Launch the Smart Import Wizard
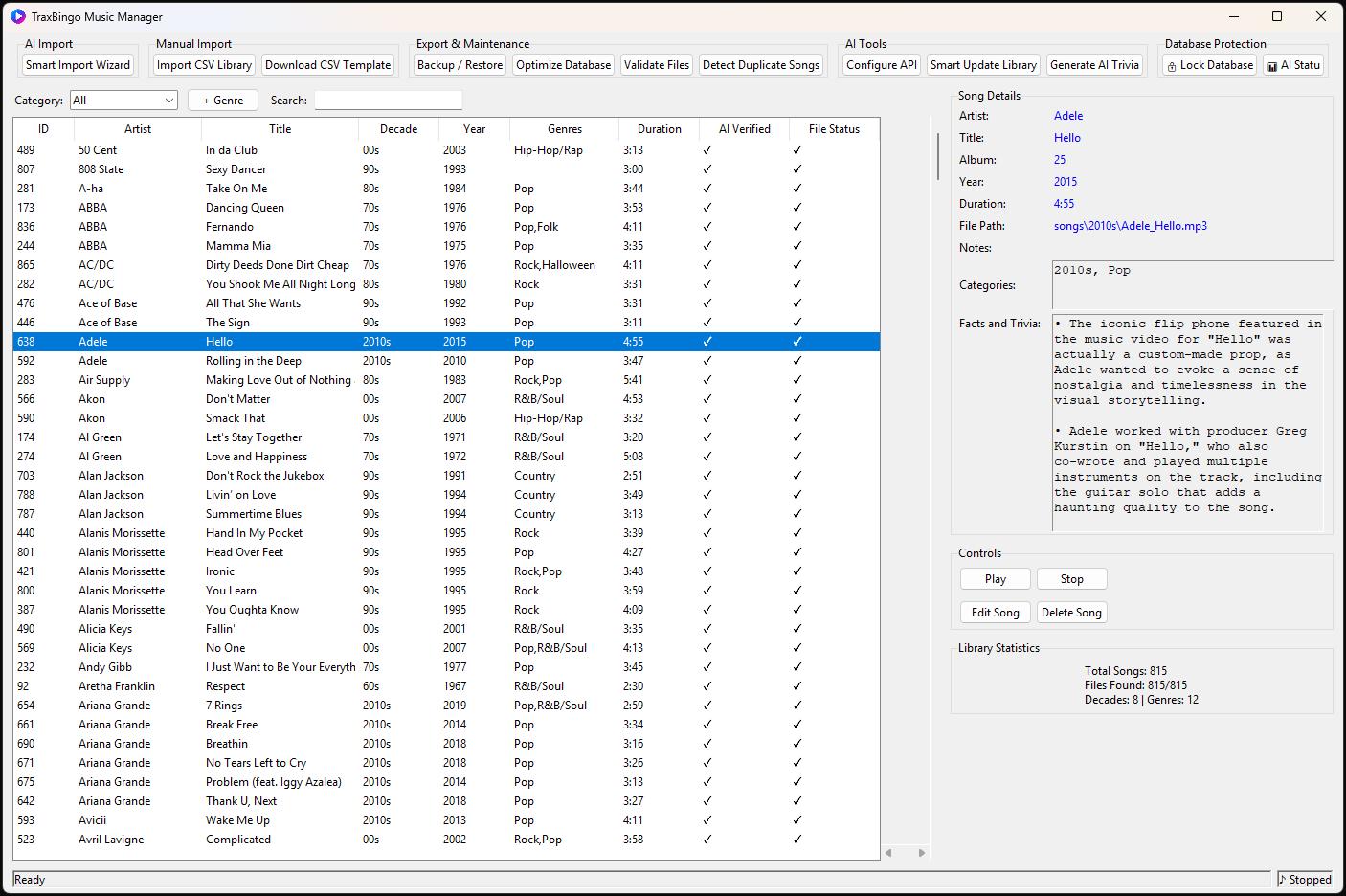The image size is (1346, 896). coord(78,65)
